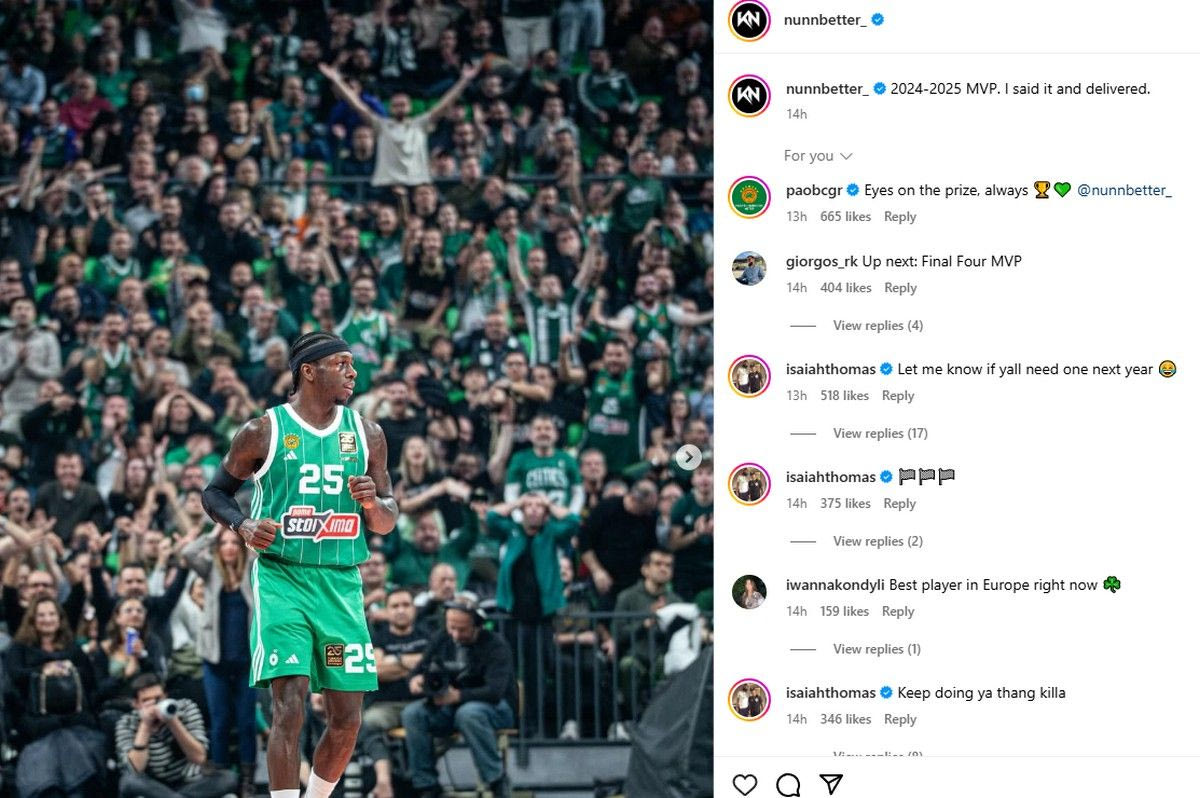Screen dimensions: 1200x798
Task: Expand 'View replies (17)' under isaiahthomas comment
Action: 880,434
